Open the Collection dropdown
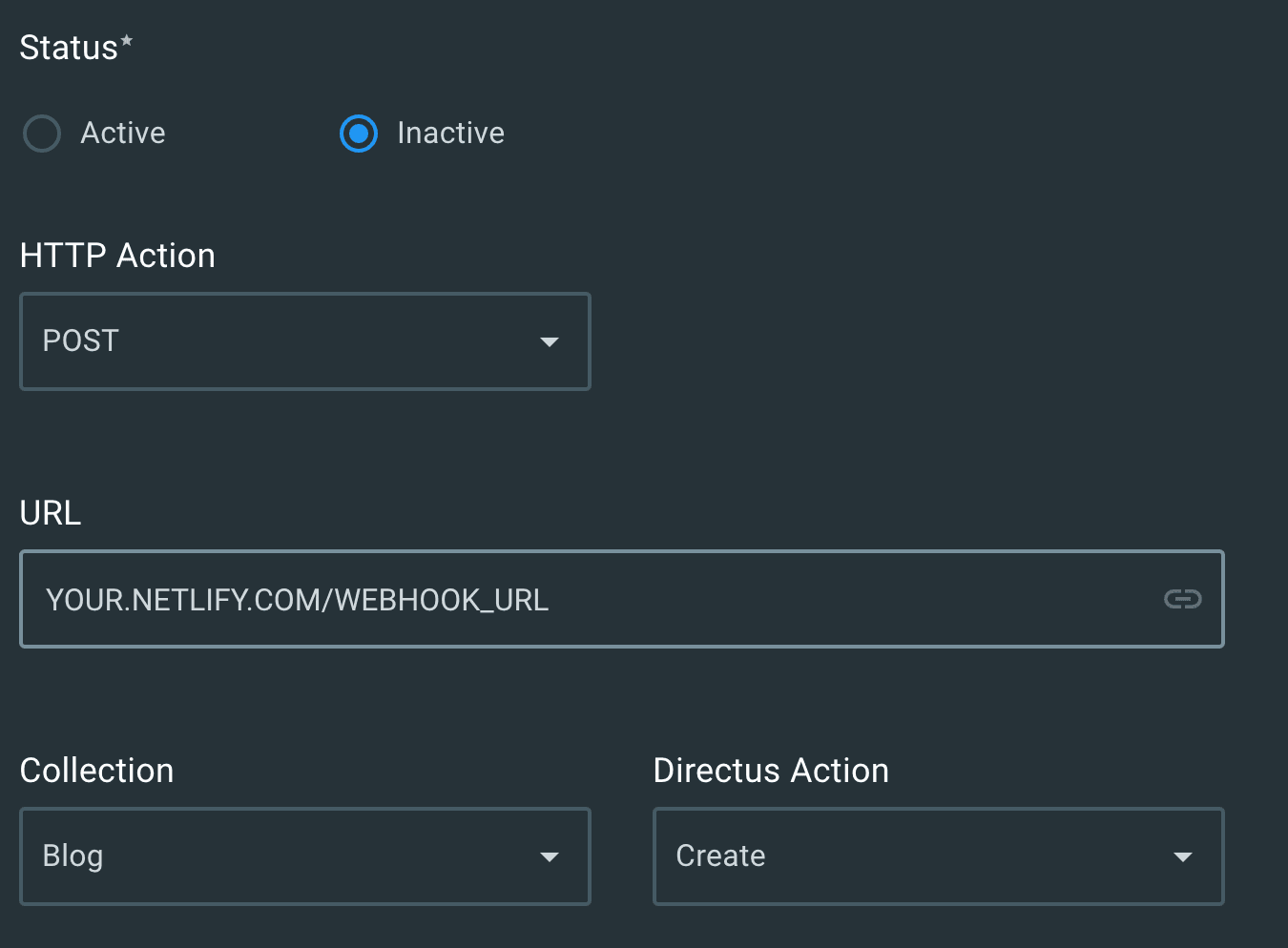 305,856
